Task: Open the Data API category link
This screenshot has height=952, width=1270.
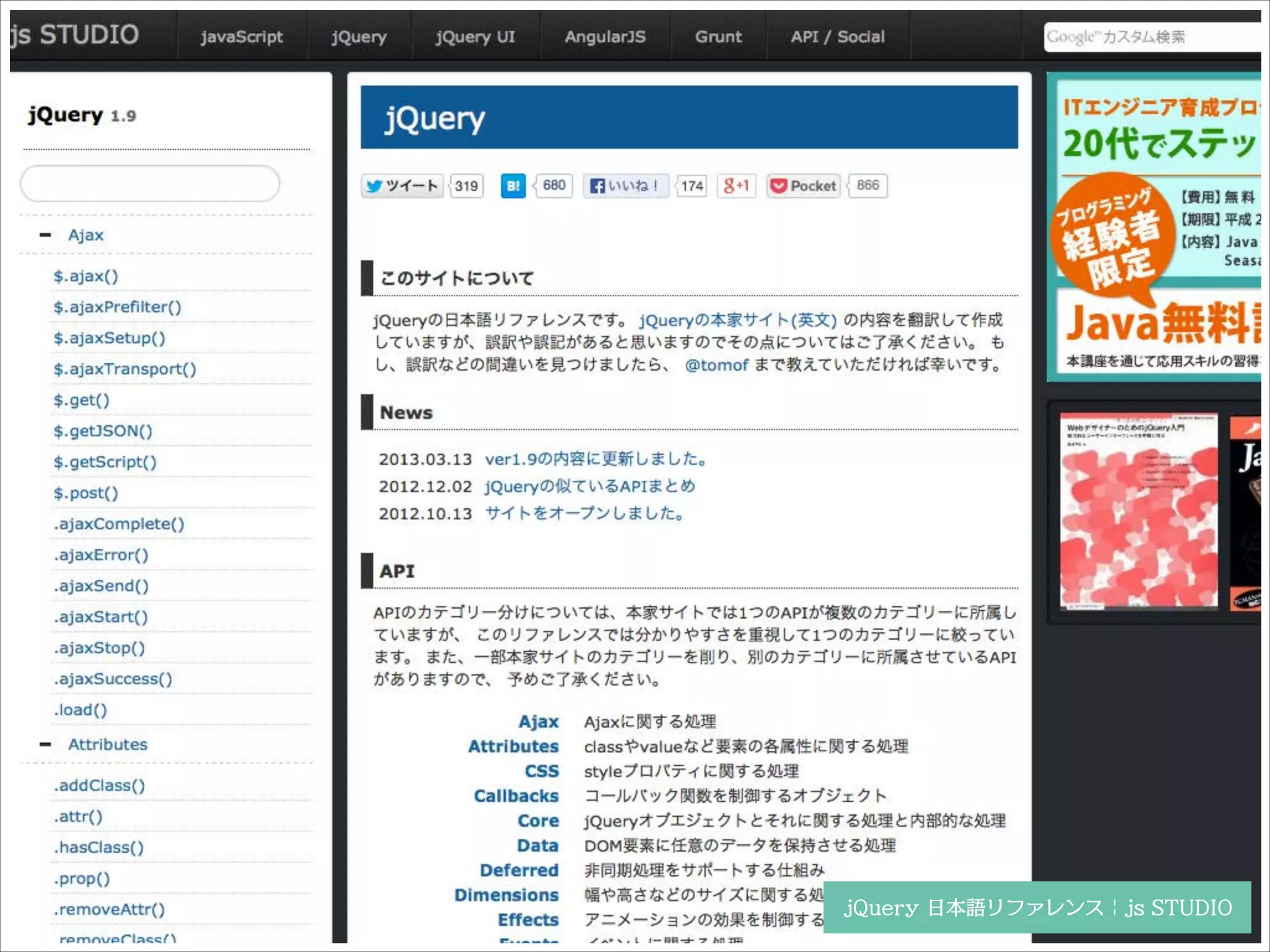Action: 538,846
